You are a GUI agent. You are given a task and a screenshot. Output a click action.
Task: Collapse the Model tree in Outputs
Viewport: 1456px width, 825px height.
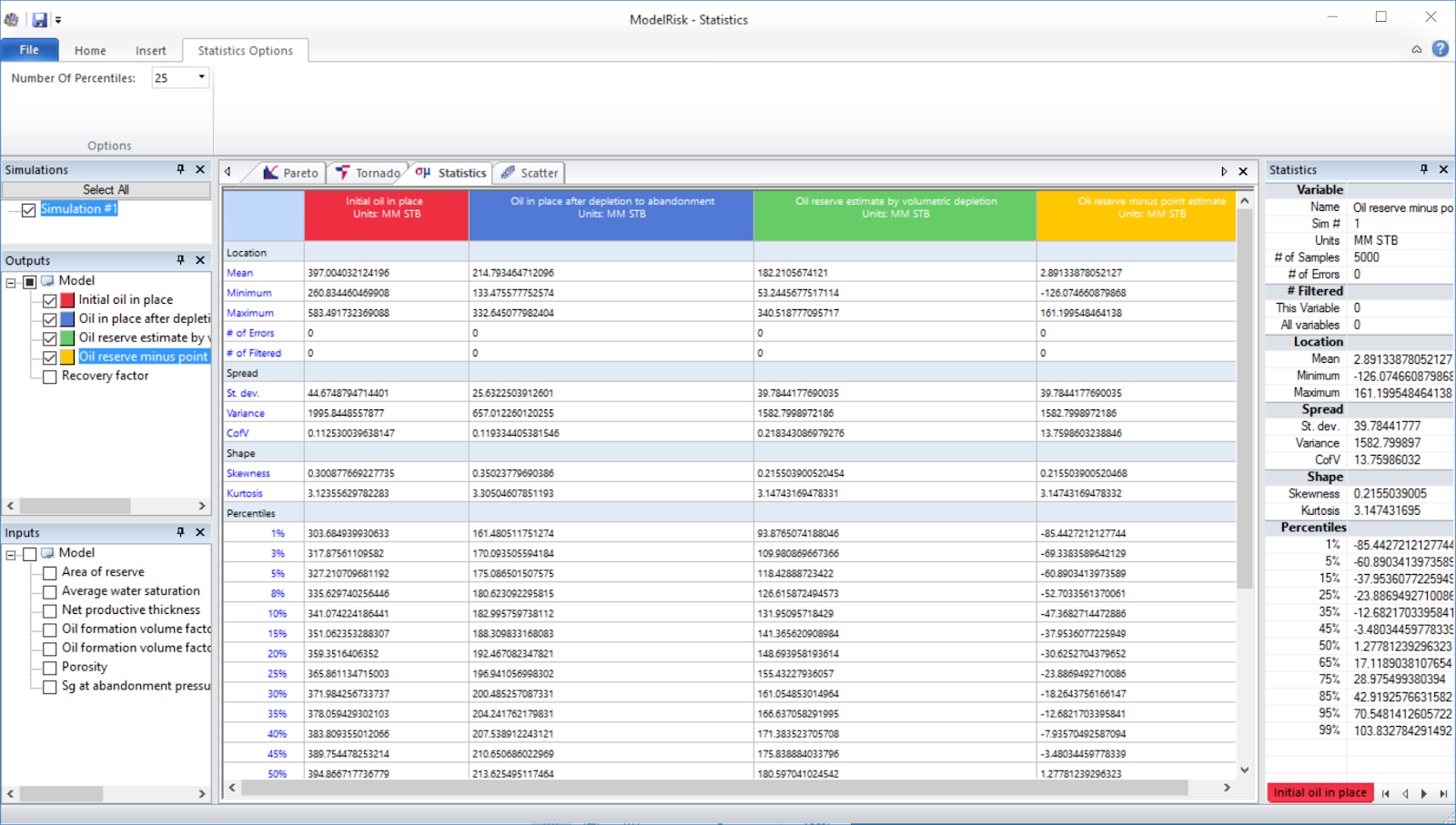[x=12, y=280]
